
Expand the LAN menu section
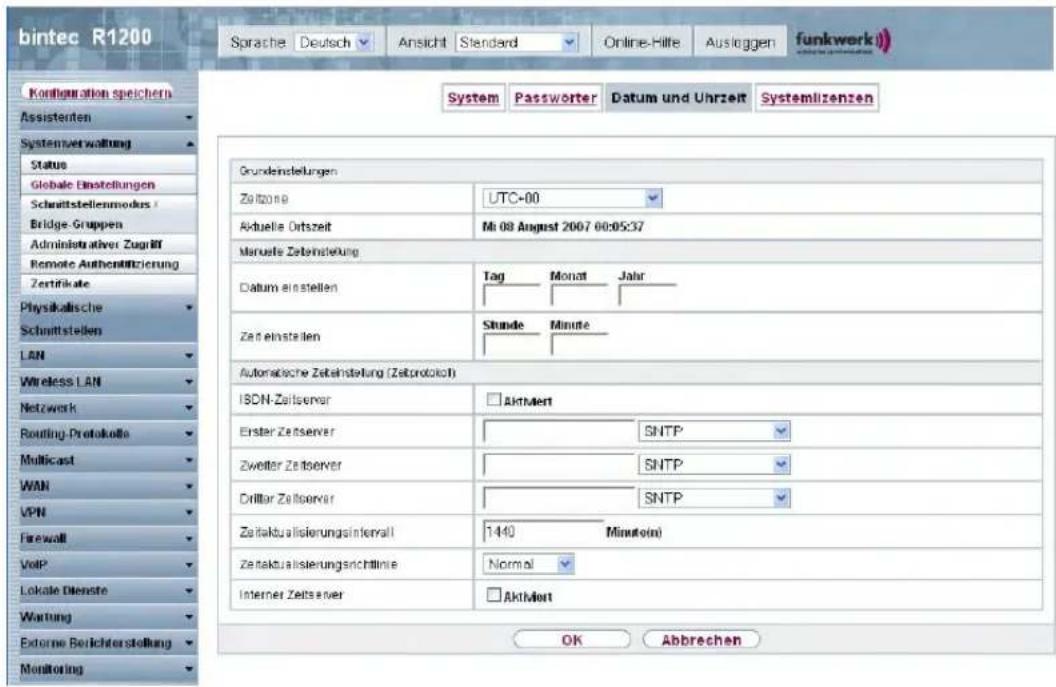(106, 355)
